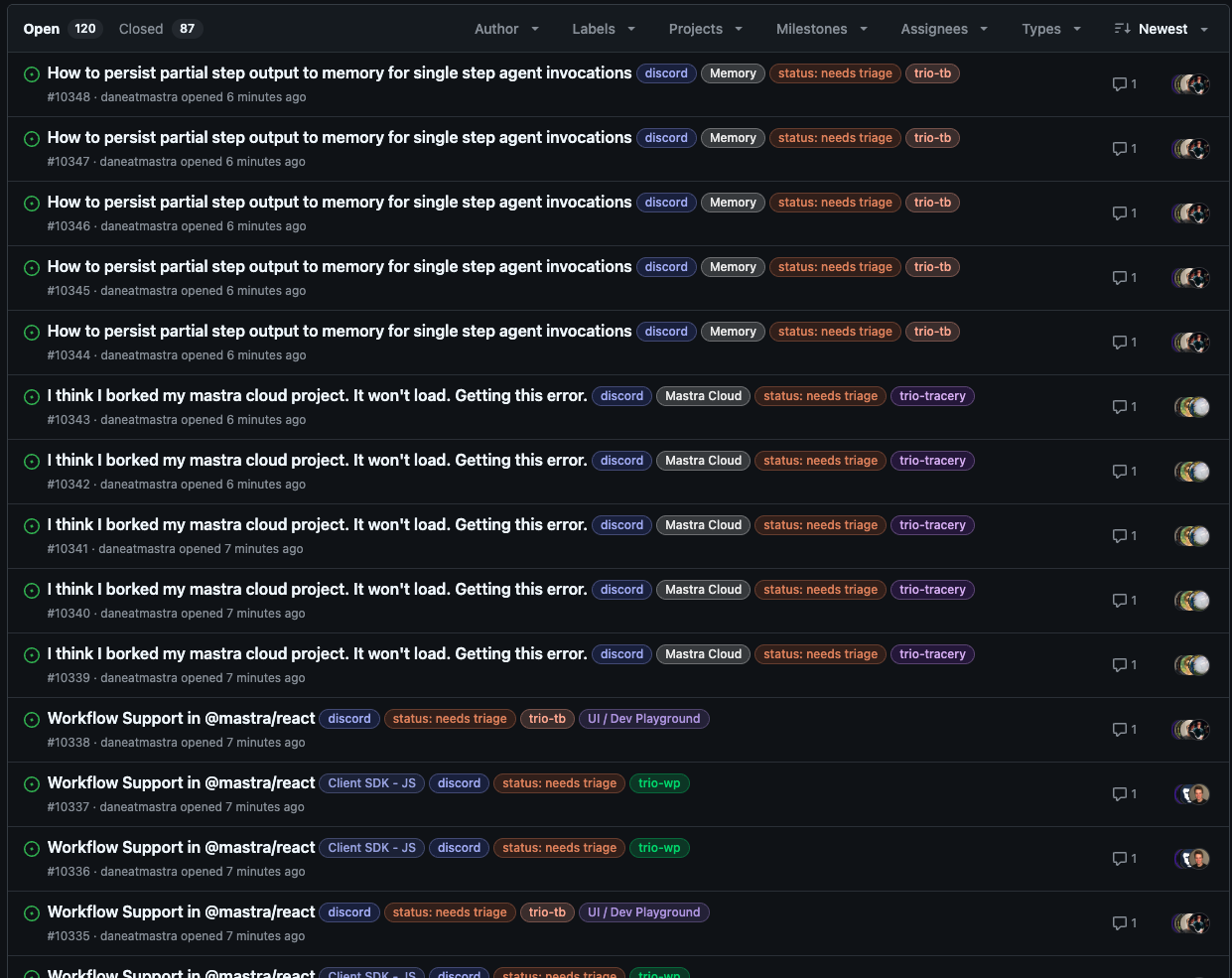Open issue #10340 about borked mastra cloud project
This screenshot has height=978, width=1232.
pos(317,590)
